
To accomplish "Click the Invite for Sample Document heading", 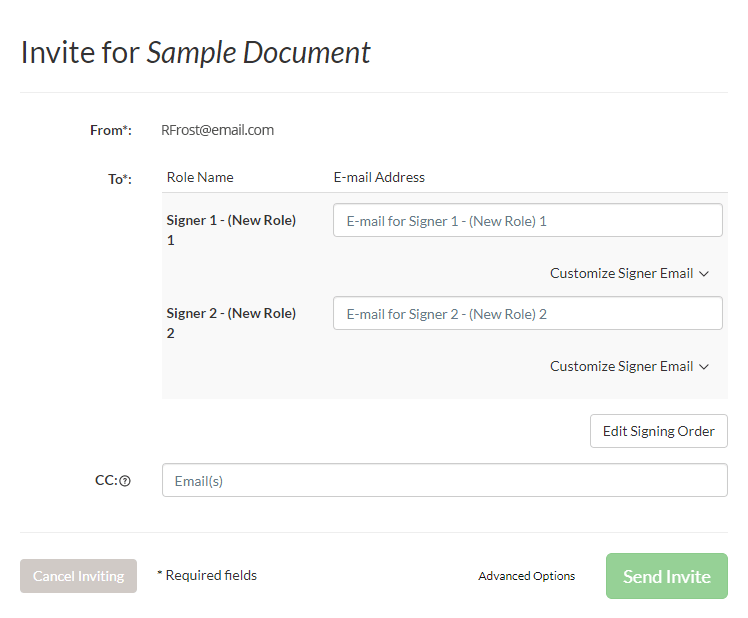I will point(196,52).
